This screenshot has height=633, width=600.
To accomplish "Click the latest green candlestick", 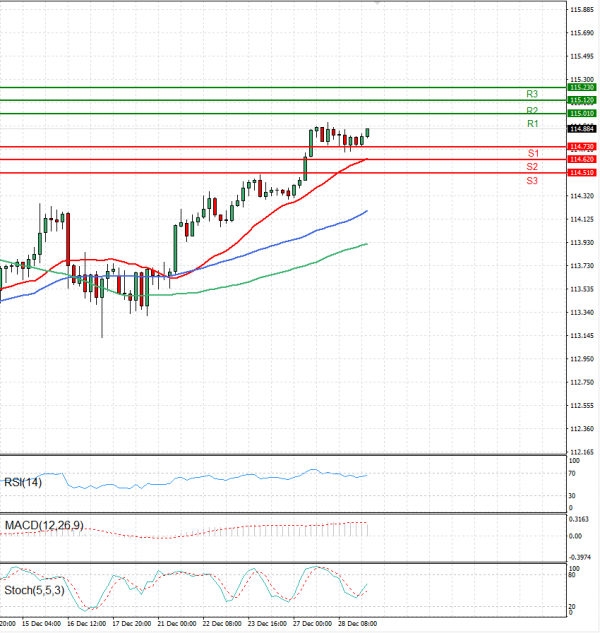I will click(368, 133).
